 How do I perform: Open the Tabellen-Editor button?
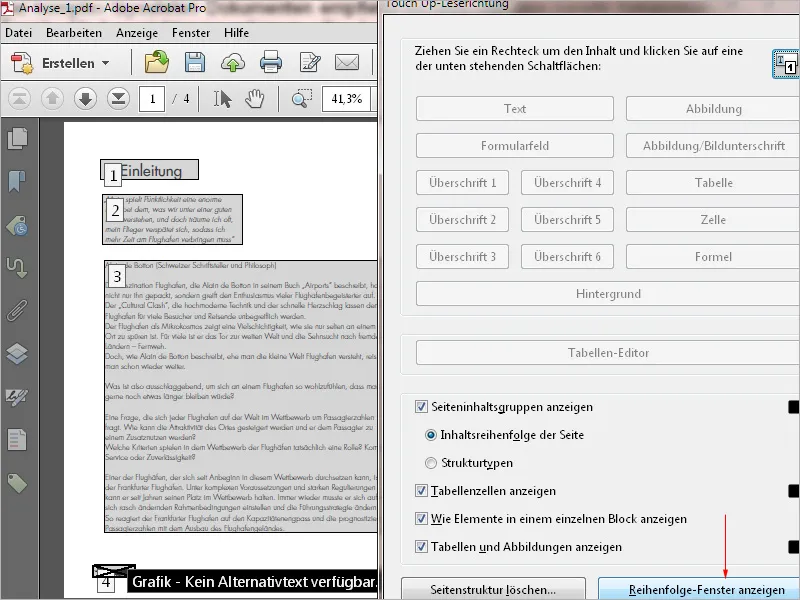point(608,353)
